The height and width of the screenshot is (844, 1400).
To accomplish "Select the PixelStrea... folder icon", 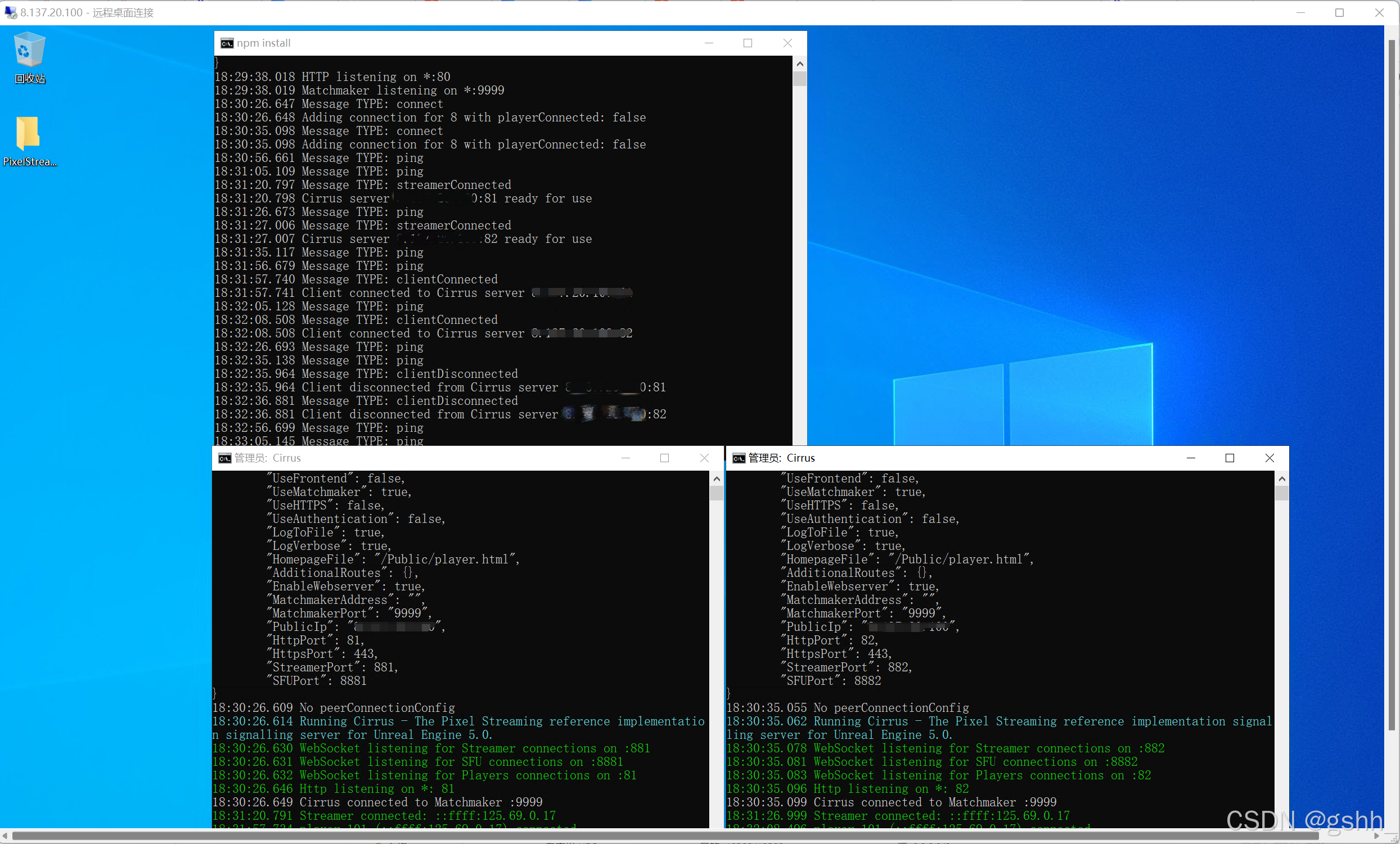I will click(29, 134).
